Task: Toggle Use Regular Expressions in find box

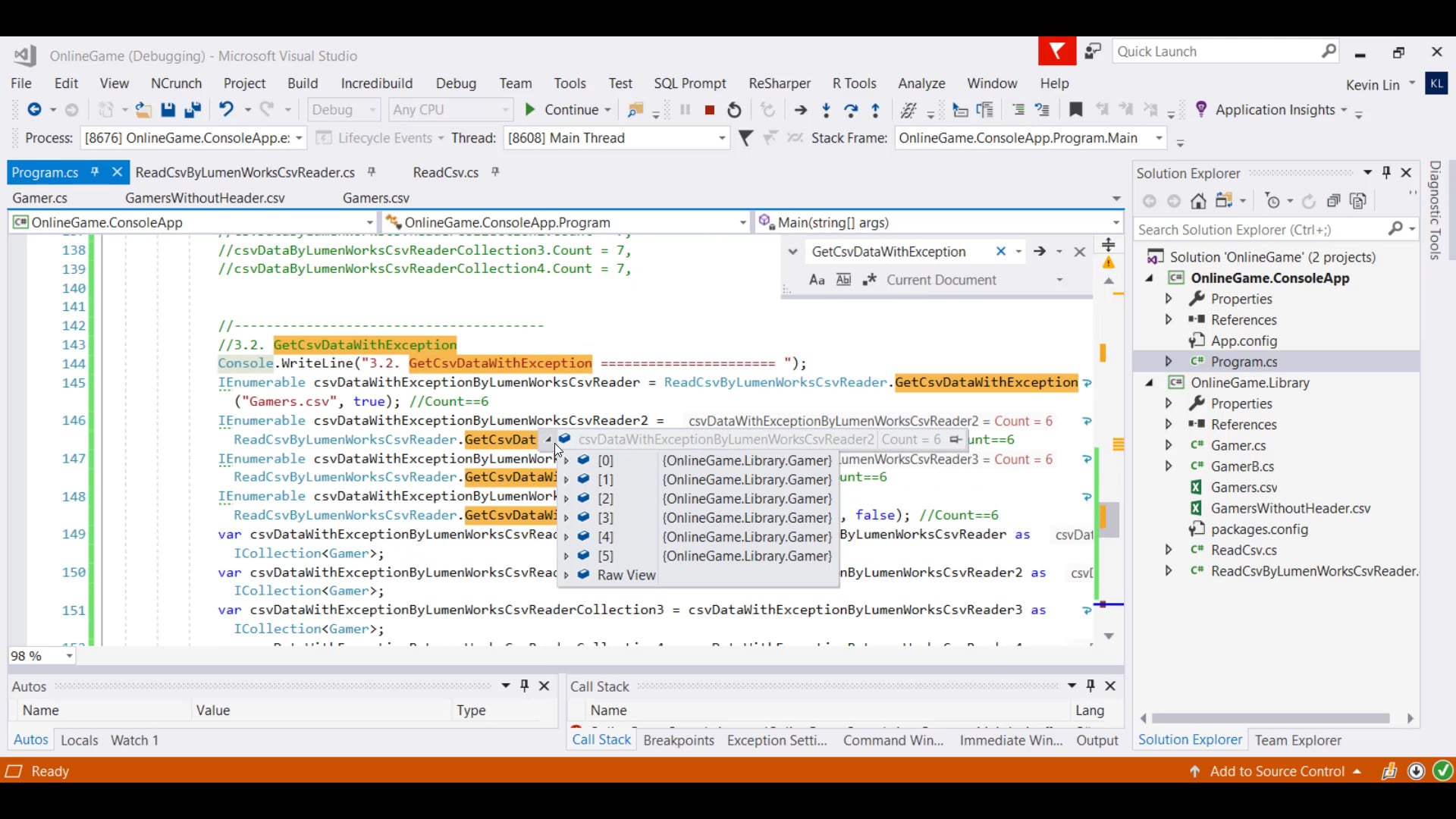Action: [869, 280]
